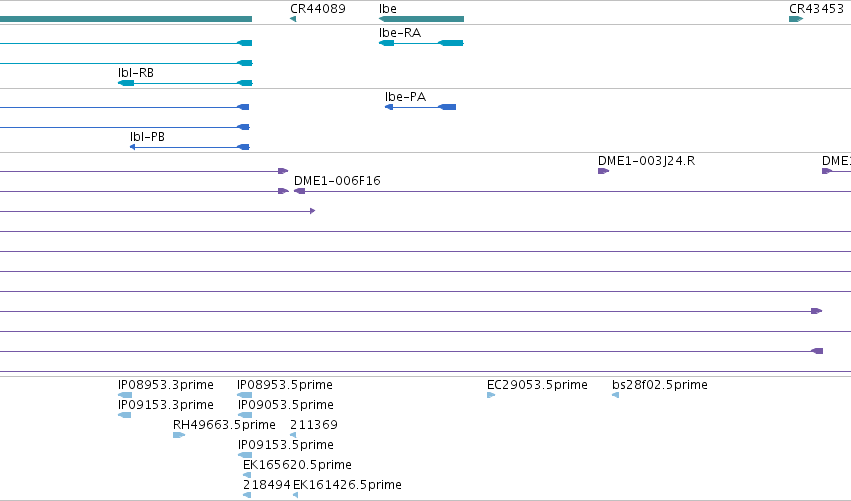Click the bs28f02.5prime label
Screen dimensions: 851x501
click(x=660, y=385)
